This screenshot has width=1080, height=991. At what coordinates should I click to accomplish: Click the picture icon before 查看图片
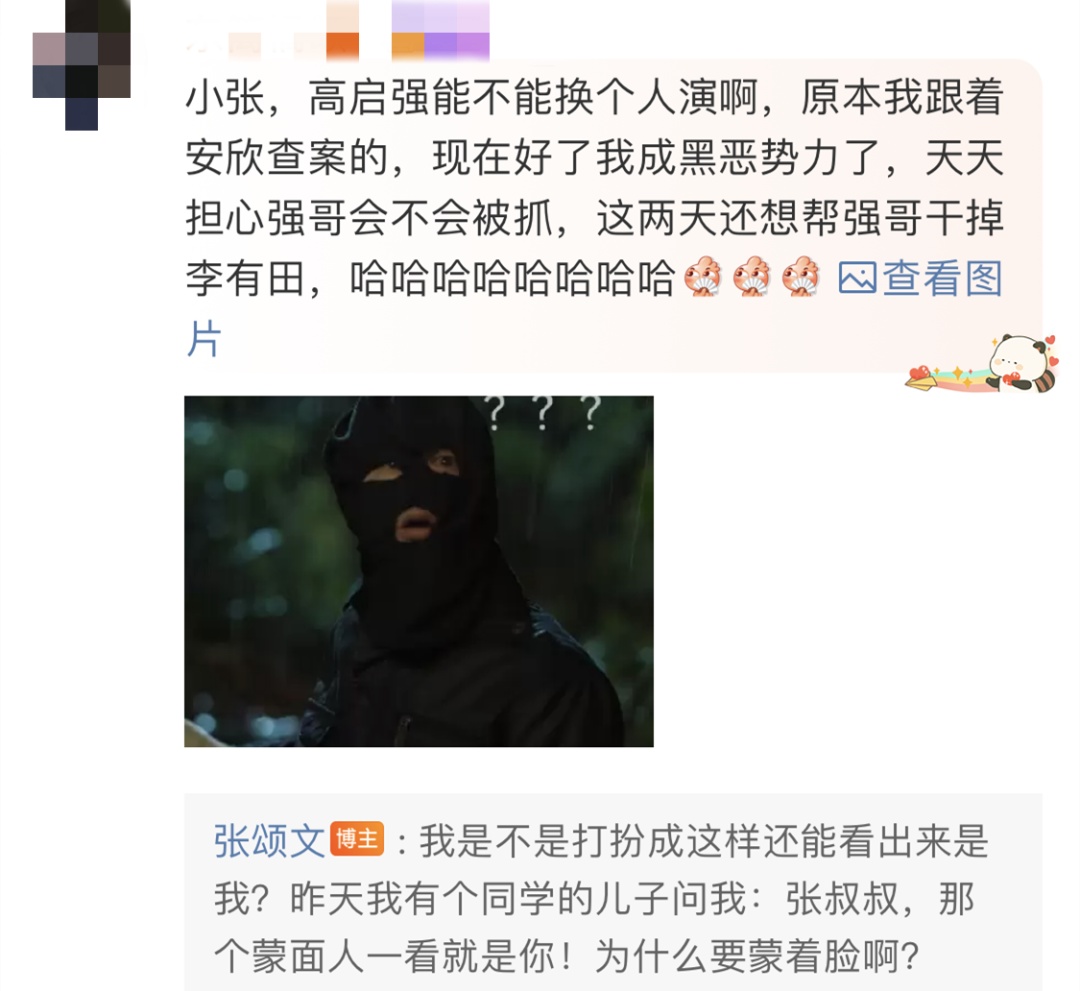857,278
